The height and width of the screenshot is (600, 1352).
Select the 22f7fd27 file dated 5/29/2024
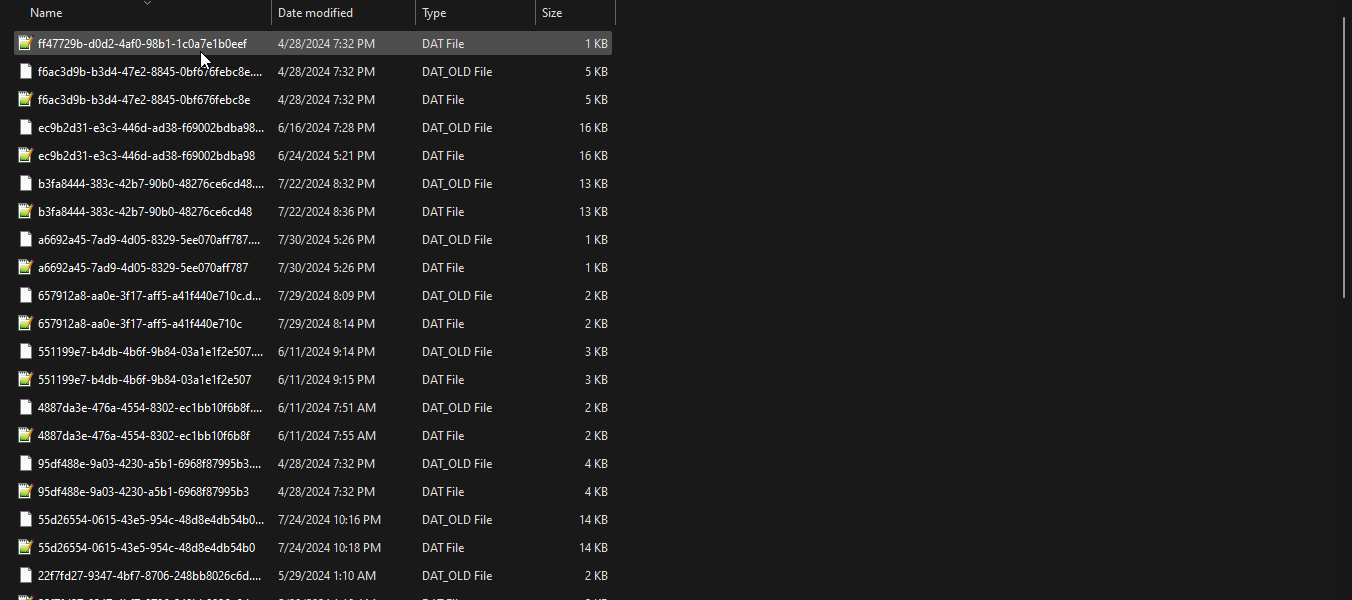[x=140, y=575]
